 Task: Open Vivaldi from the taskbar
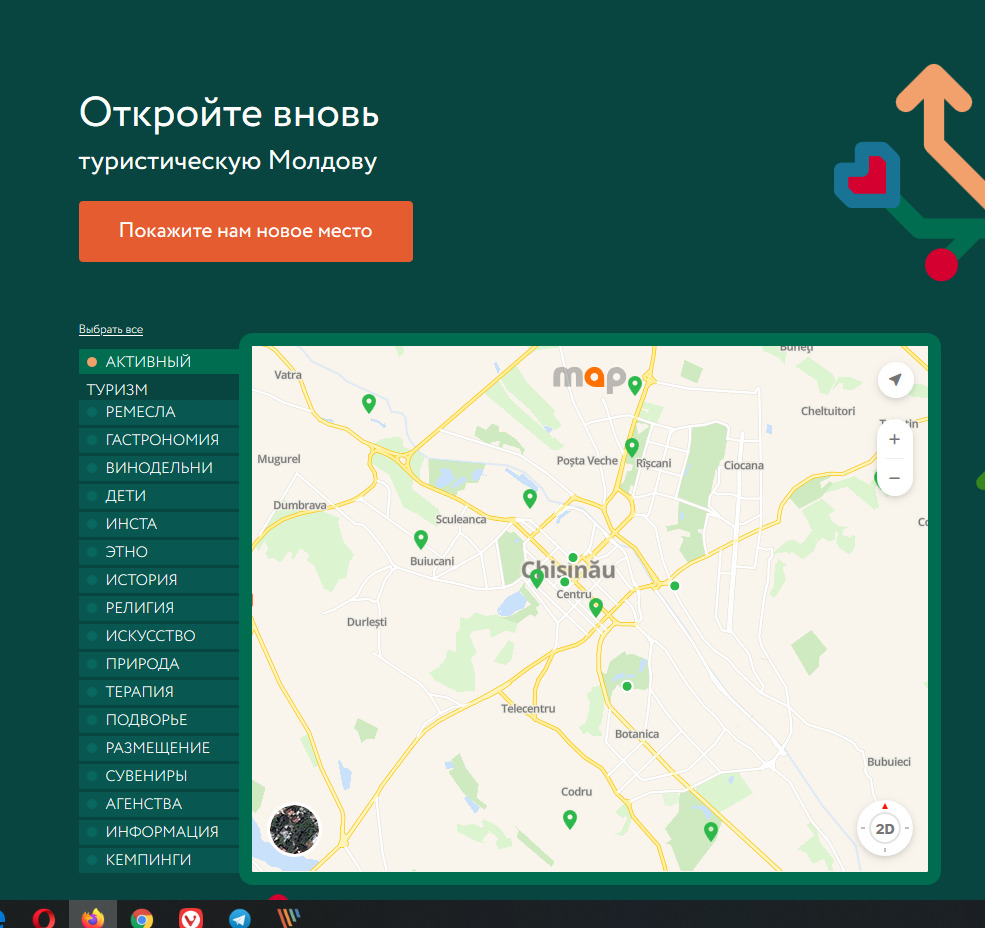pos(191,919)
